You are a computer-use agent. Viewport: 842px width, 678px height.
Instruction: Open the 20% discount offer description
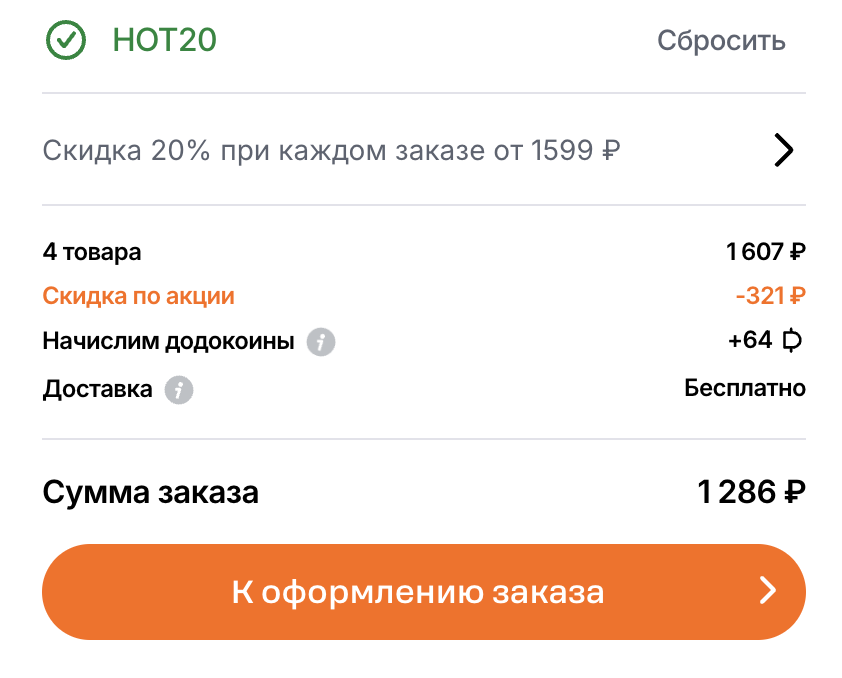click(x=331, y=150)
